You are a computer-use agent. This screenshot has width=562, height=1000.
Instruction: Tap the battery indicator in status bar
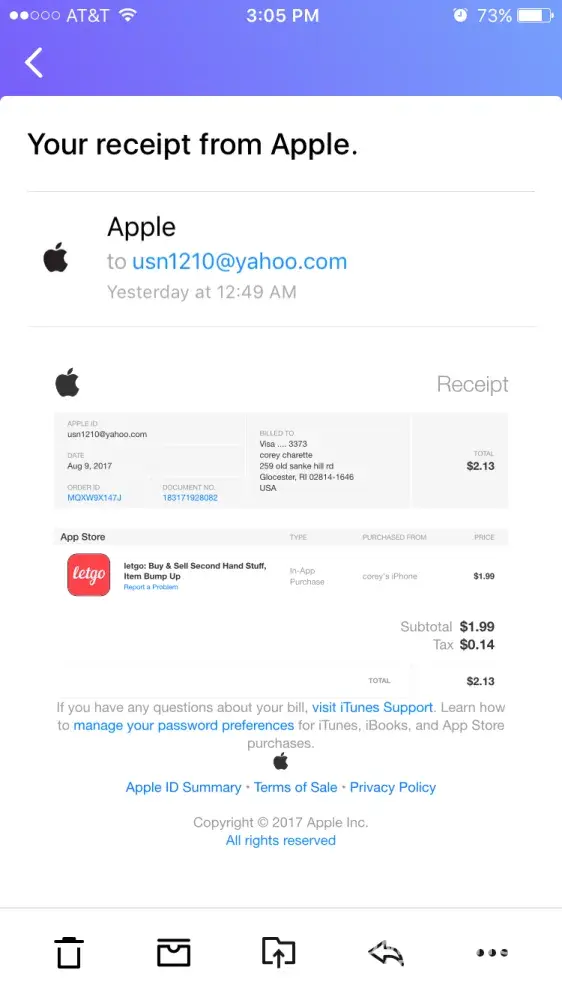(x=535, y=15)
